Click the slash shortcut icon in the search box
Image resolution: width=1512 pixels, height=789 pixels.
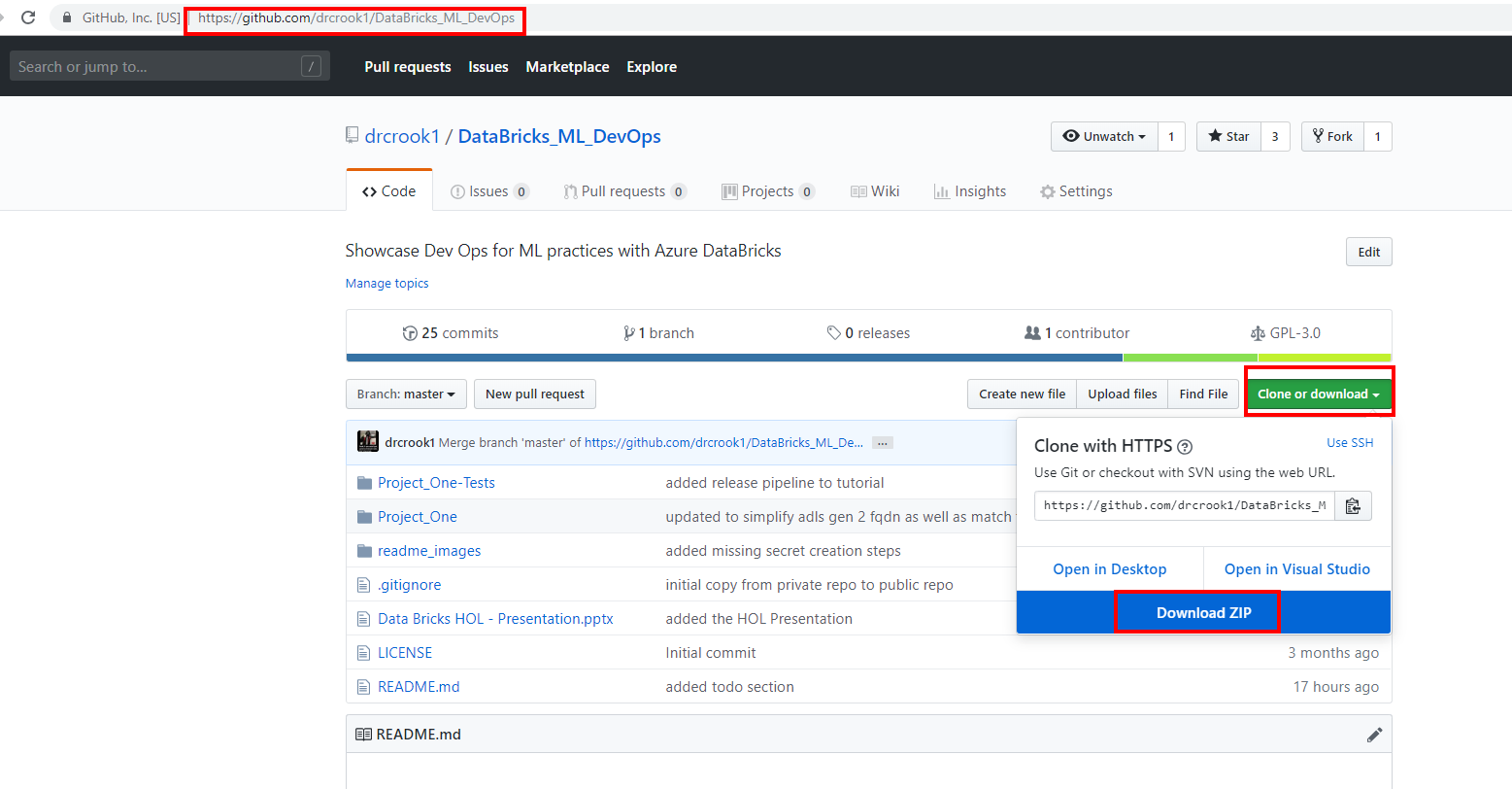[x=311, y=66]
